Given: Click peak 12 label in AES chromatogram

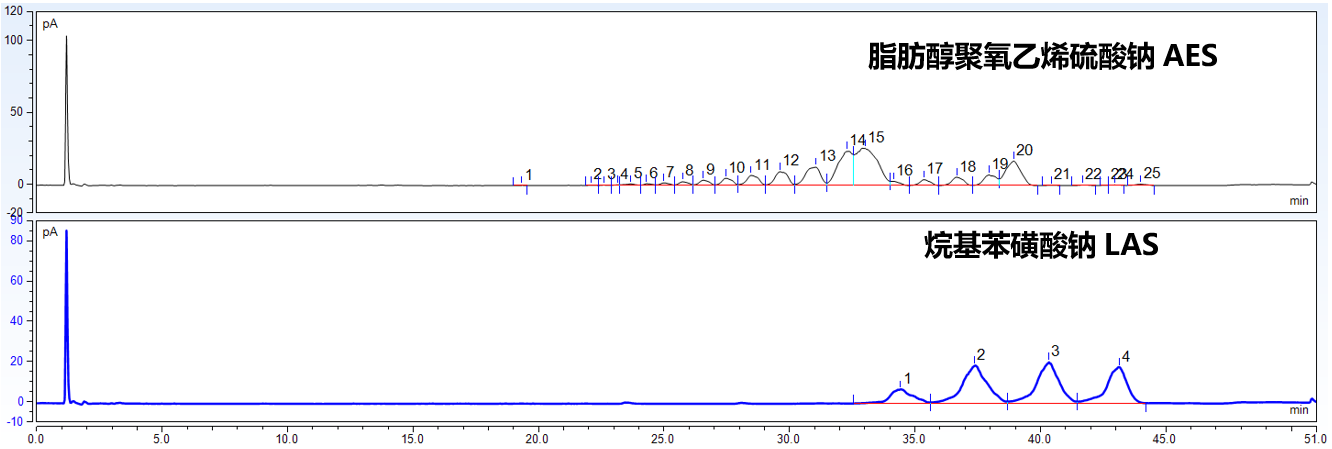Looking at the screenshot, I should point(790,160).
